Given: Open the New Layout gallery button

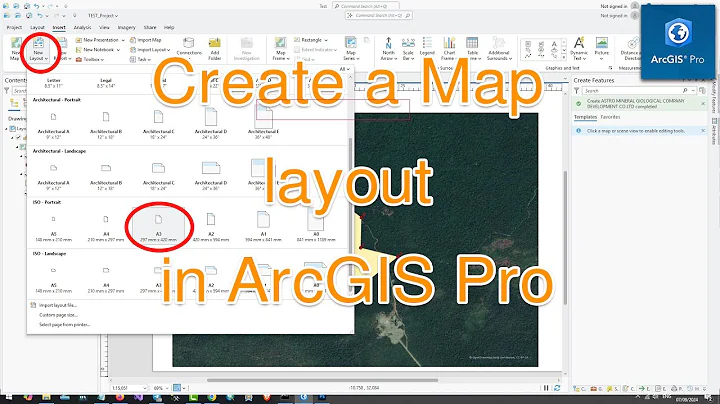Looking at the screenshot, I should (39, 50).
